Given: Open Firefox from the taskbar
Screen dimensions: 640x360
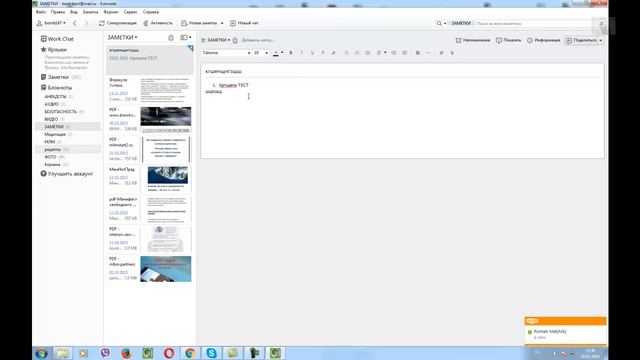Looking at the screenshot, I should (x=126, y=353).
